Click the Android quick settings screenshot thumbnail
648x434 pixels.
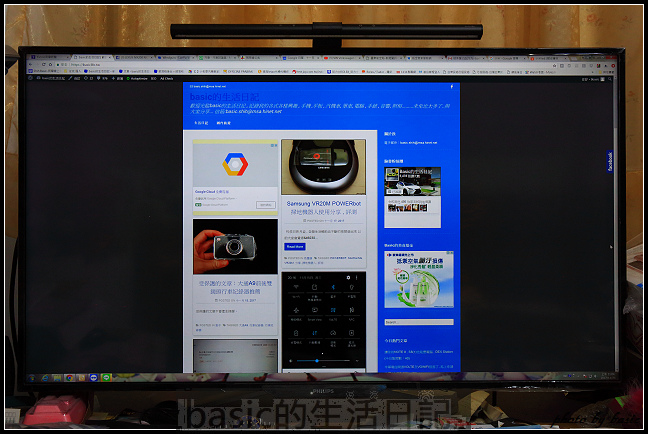click(x=324, y=320)
